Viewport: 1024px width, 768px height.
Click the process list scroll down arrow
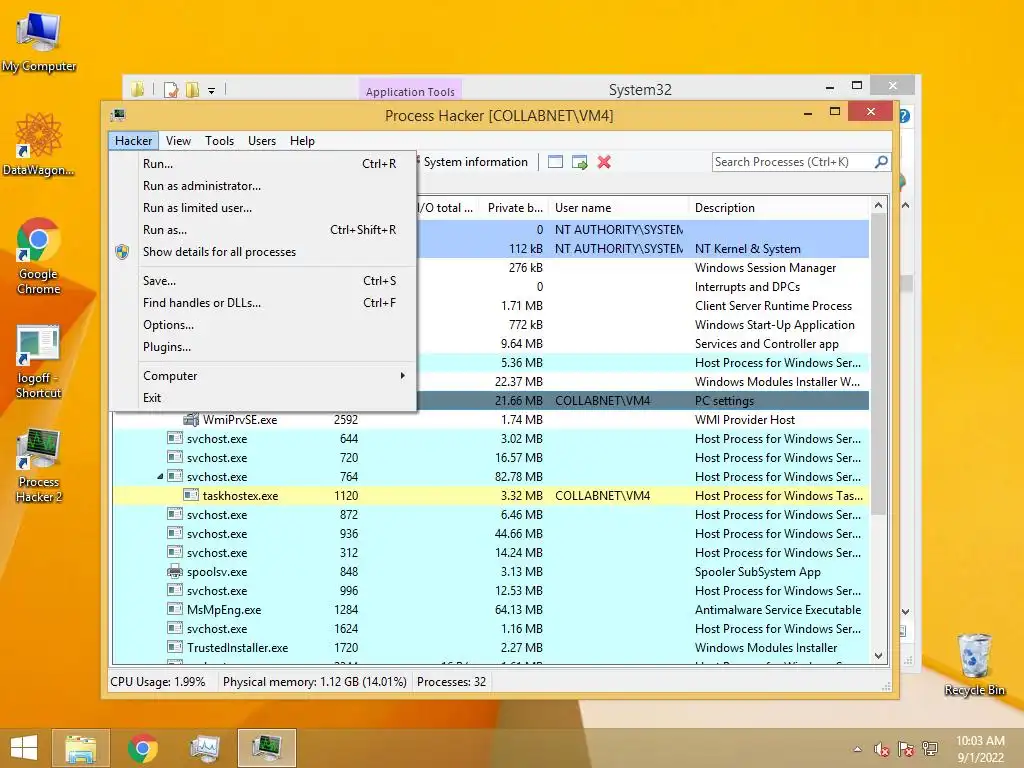pos(878,656)
